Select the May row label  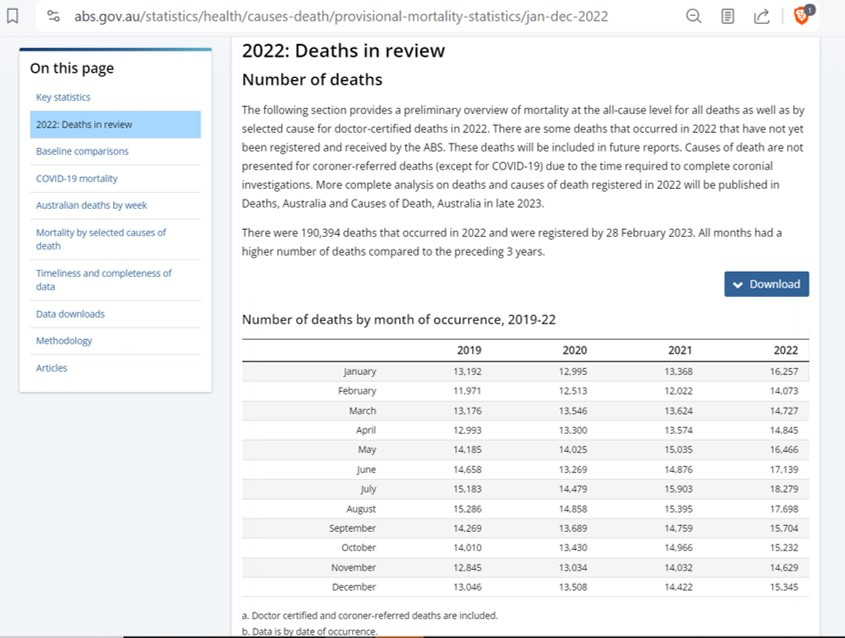point(367,449)
